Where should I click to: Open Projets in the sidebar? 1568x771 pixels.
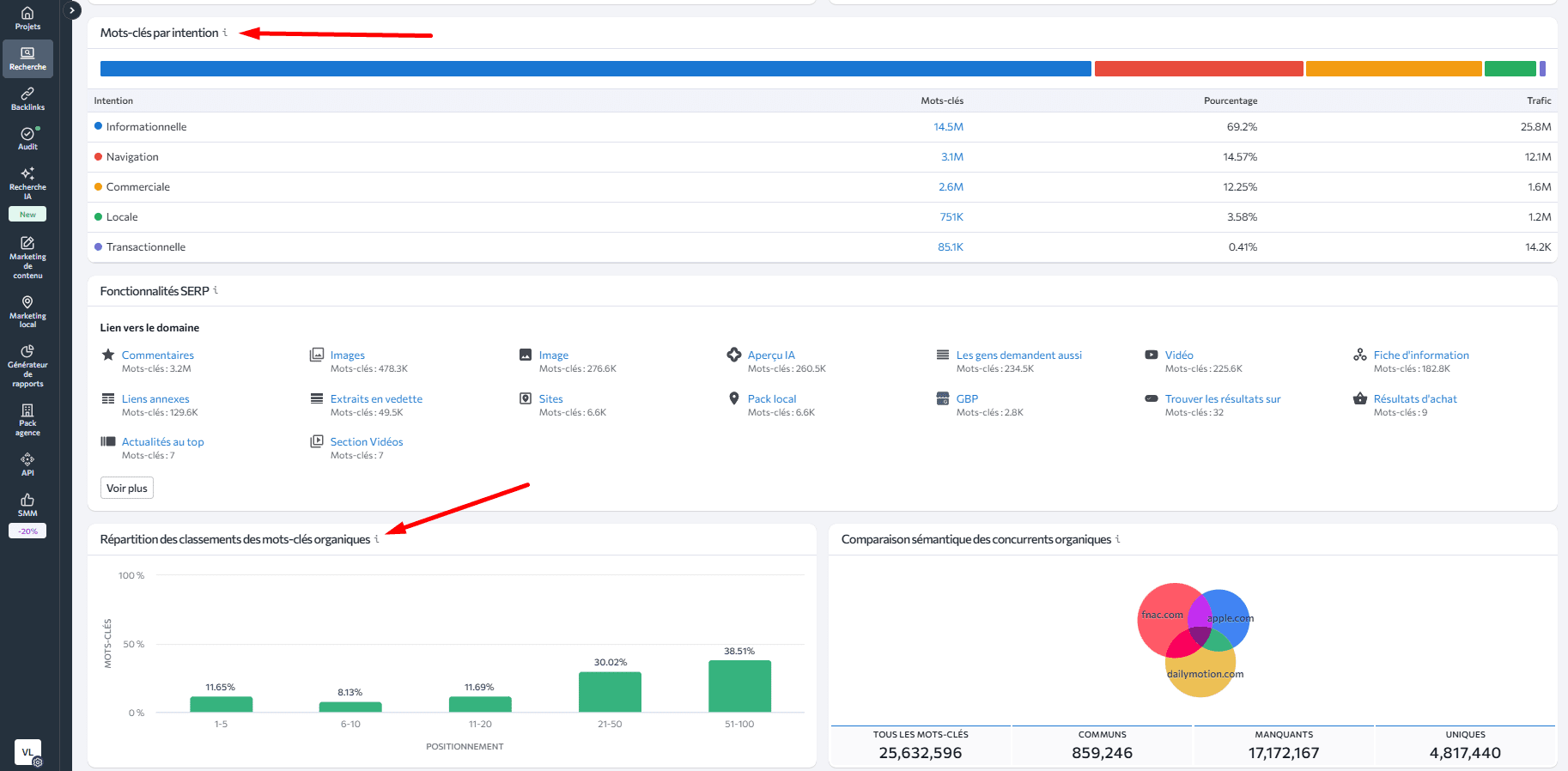click(27, 18)
